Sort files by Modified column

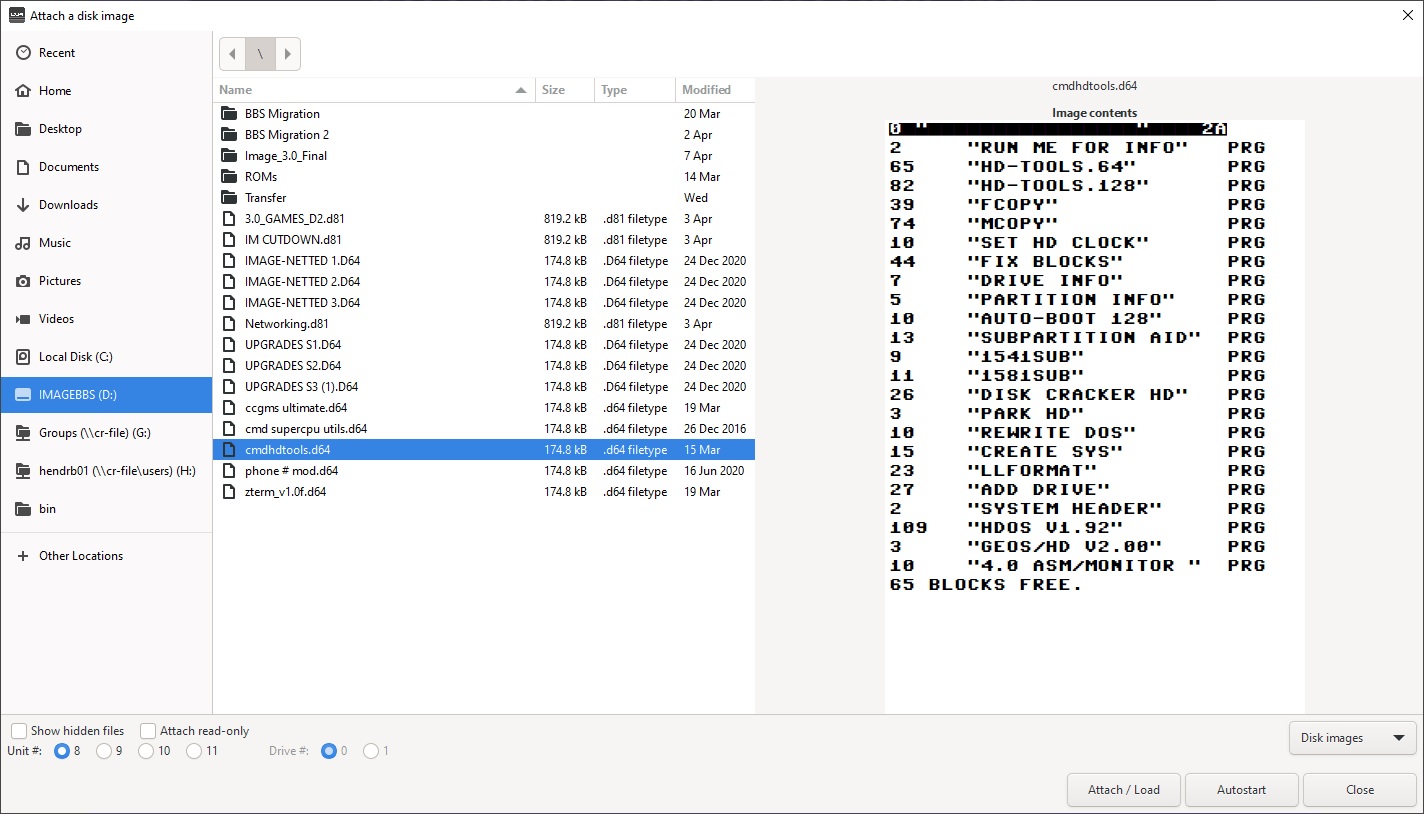[x=715, y=90]
